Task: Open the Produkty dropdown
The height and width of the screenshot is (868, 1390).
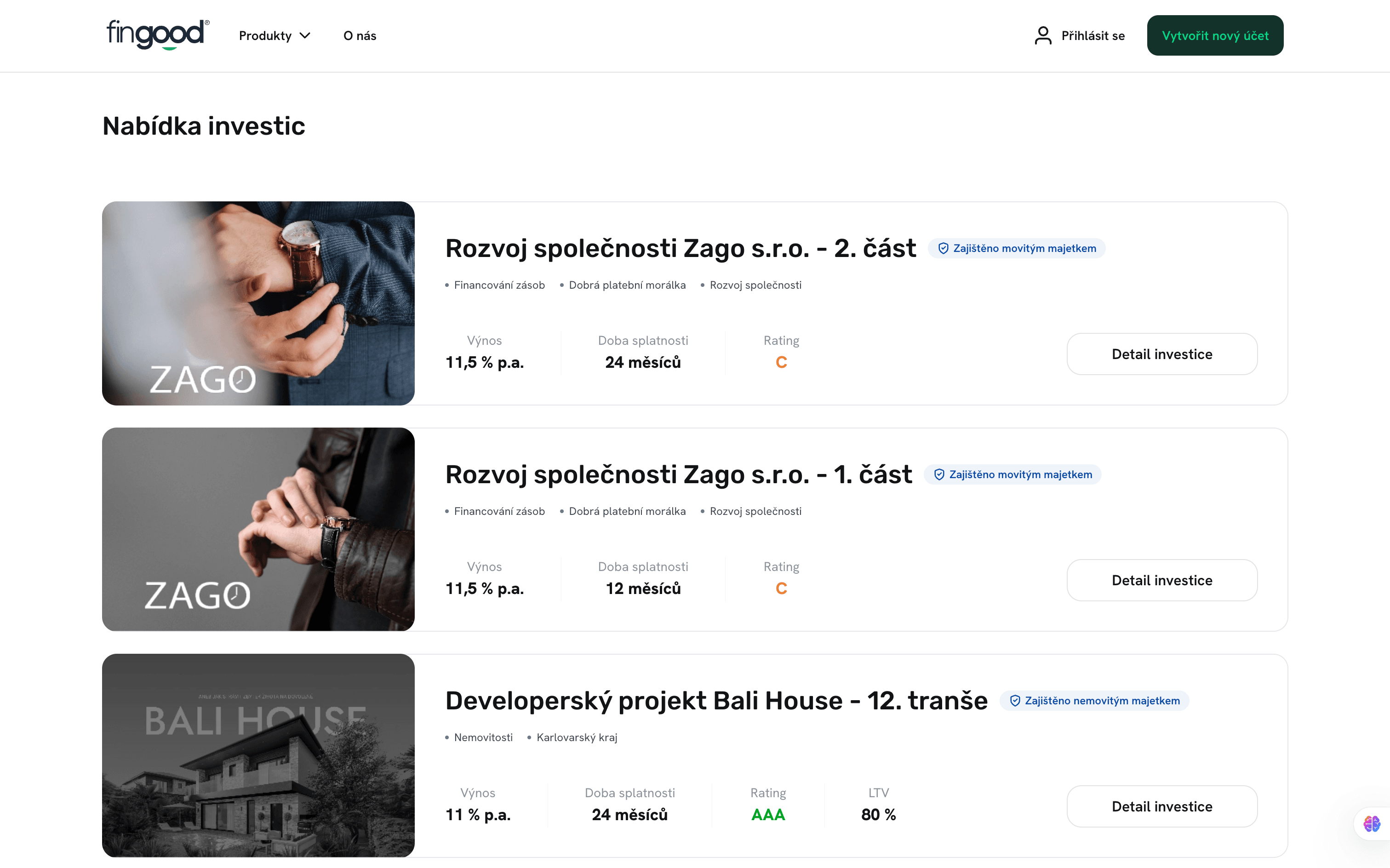Action: pyautogui.click(x=265, y=35)
